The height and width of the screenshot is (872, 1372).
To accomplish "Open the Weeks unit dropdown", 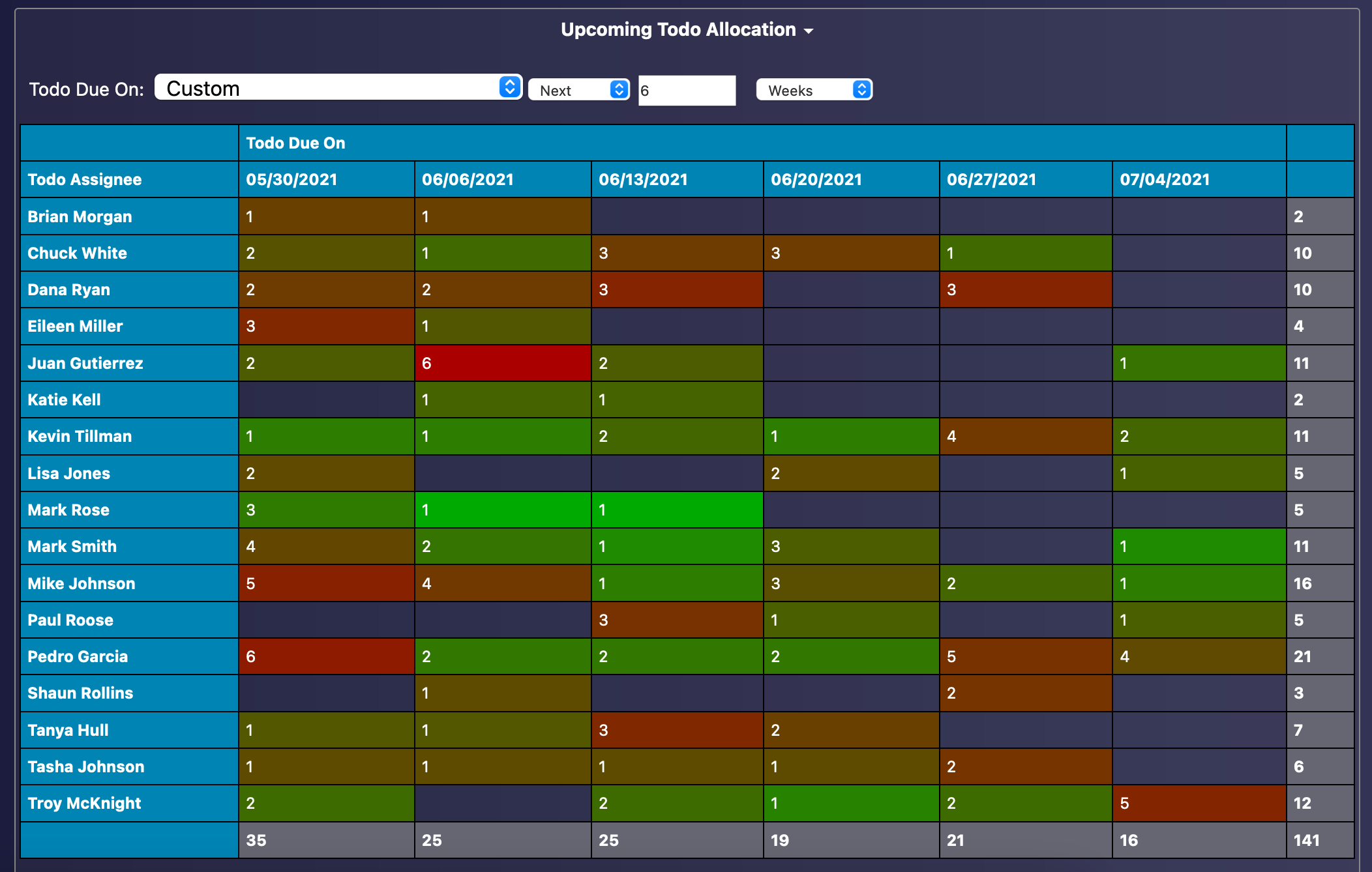I will (814, 90).
